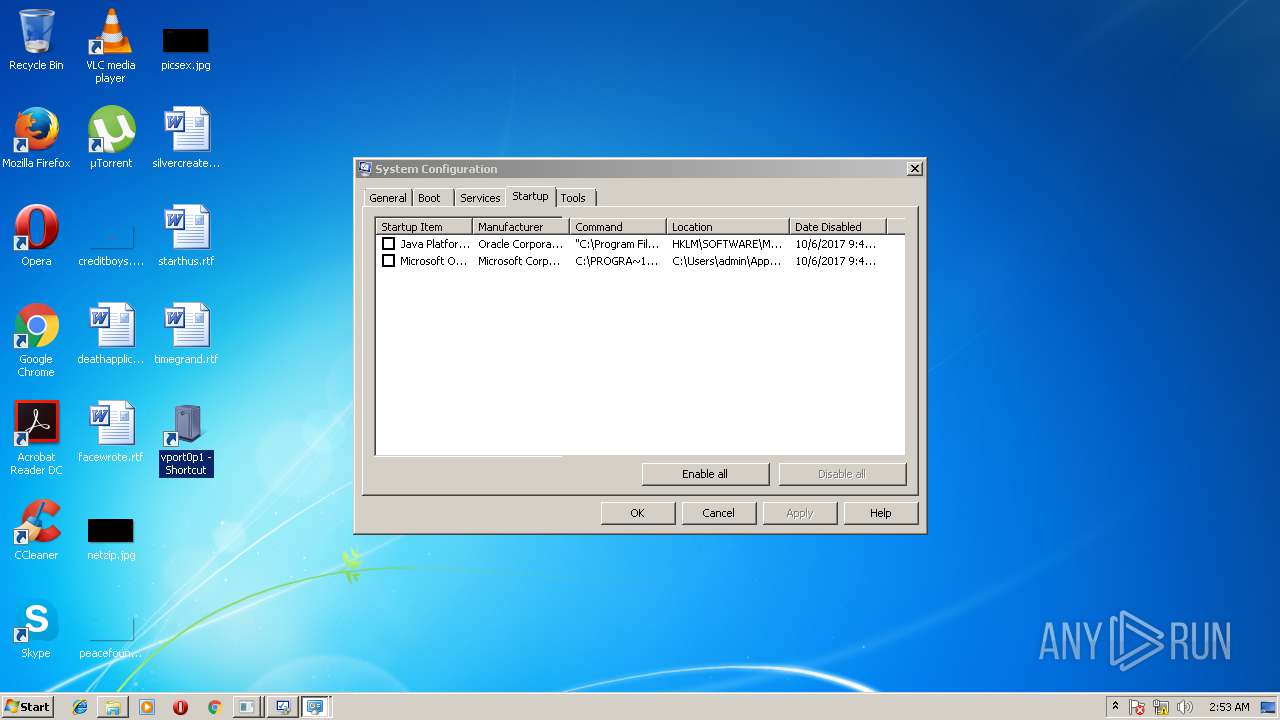The width and height of the screenshot is (1280, 720).
Task: Click OK in System Configuration
Action: pos(637,513)
